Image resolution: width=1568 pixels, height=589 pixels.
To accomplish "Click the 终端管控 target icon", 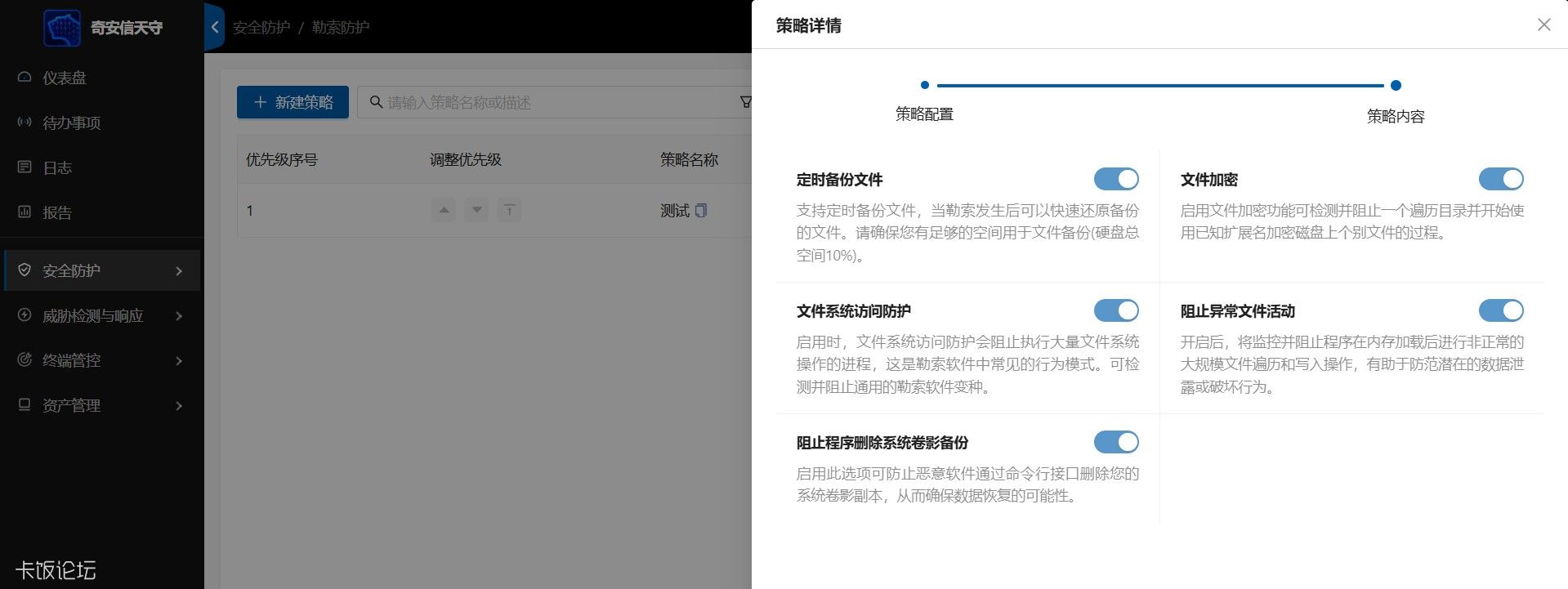I will 25,359.
